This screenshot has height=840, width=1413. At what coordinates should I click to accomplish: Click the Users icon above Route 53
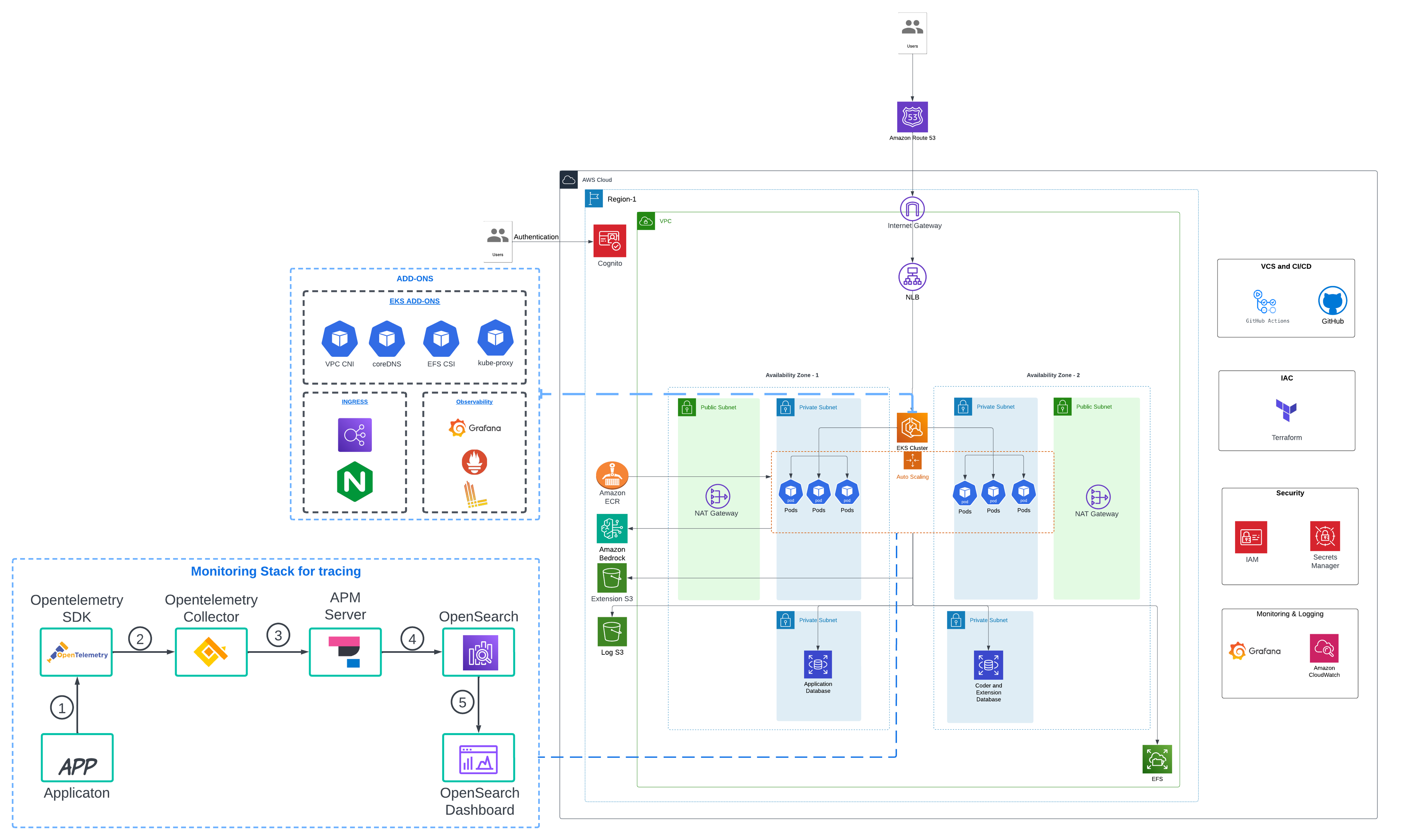click(912, 33)
